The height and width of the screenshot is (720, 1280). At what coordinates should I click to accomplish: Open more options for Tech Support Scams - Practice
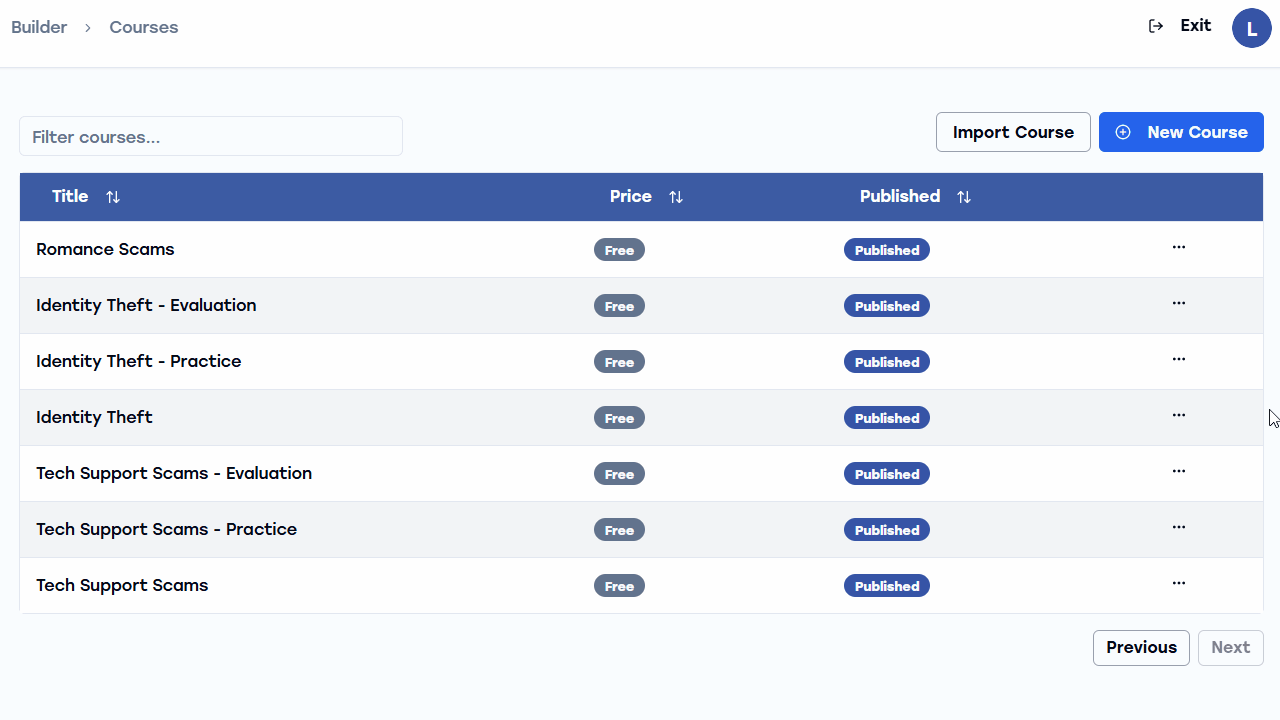[1178, 528]
